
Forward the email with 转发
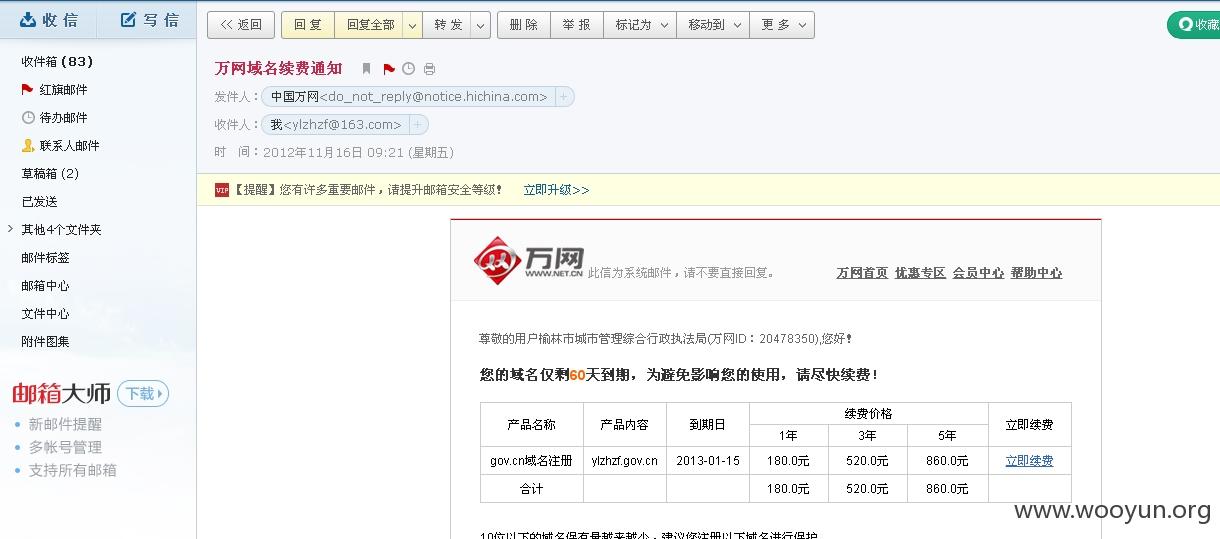pyautogui.click(x=448, y=25)
